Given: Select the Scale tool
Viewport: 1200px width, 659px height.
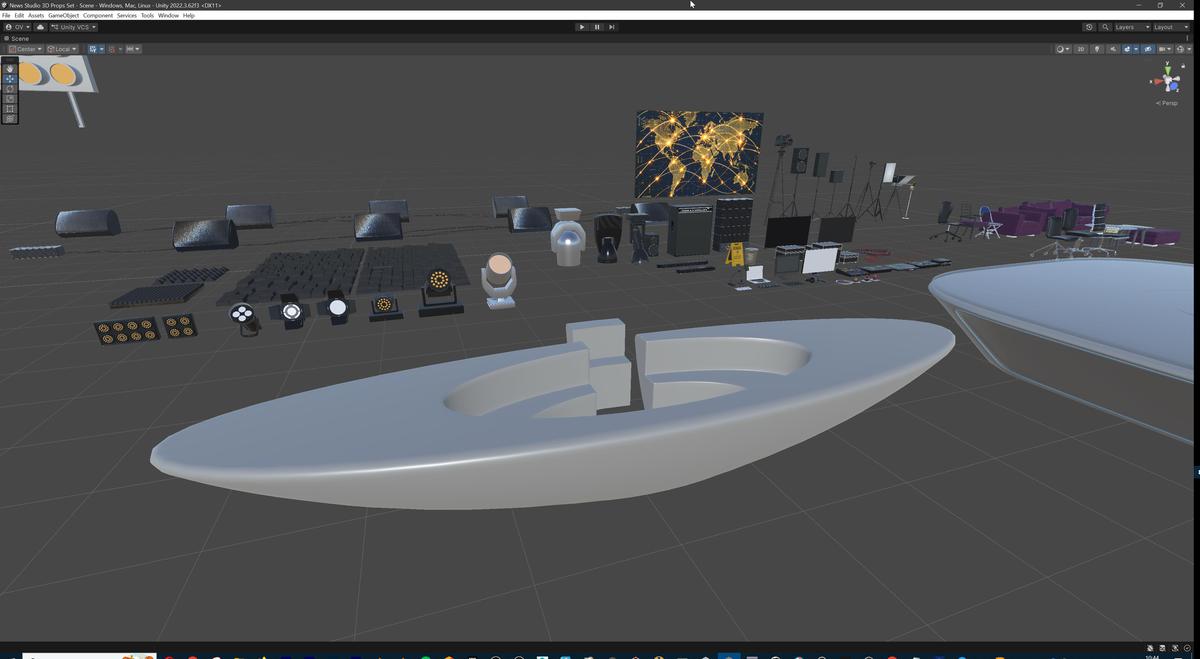Looking at the screenshot, I should pyautogui.click(x=10, y=99).
